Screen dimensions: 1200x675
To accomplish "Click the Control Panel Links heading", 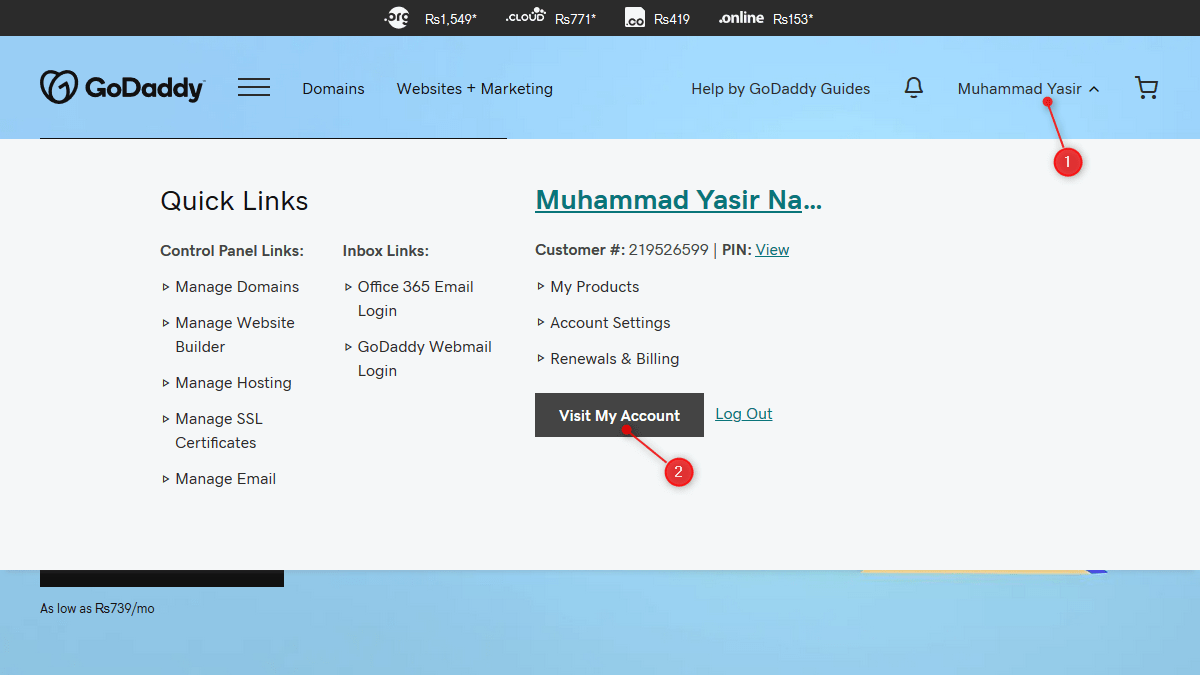I will point(232,251).
